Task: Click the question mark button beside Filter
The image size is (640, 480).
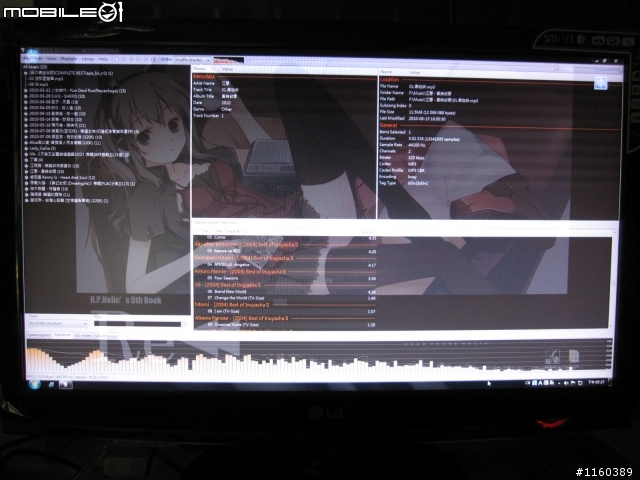Action: (185, 324)
